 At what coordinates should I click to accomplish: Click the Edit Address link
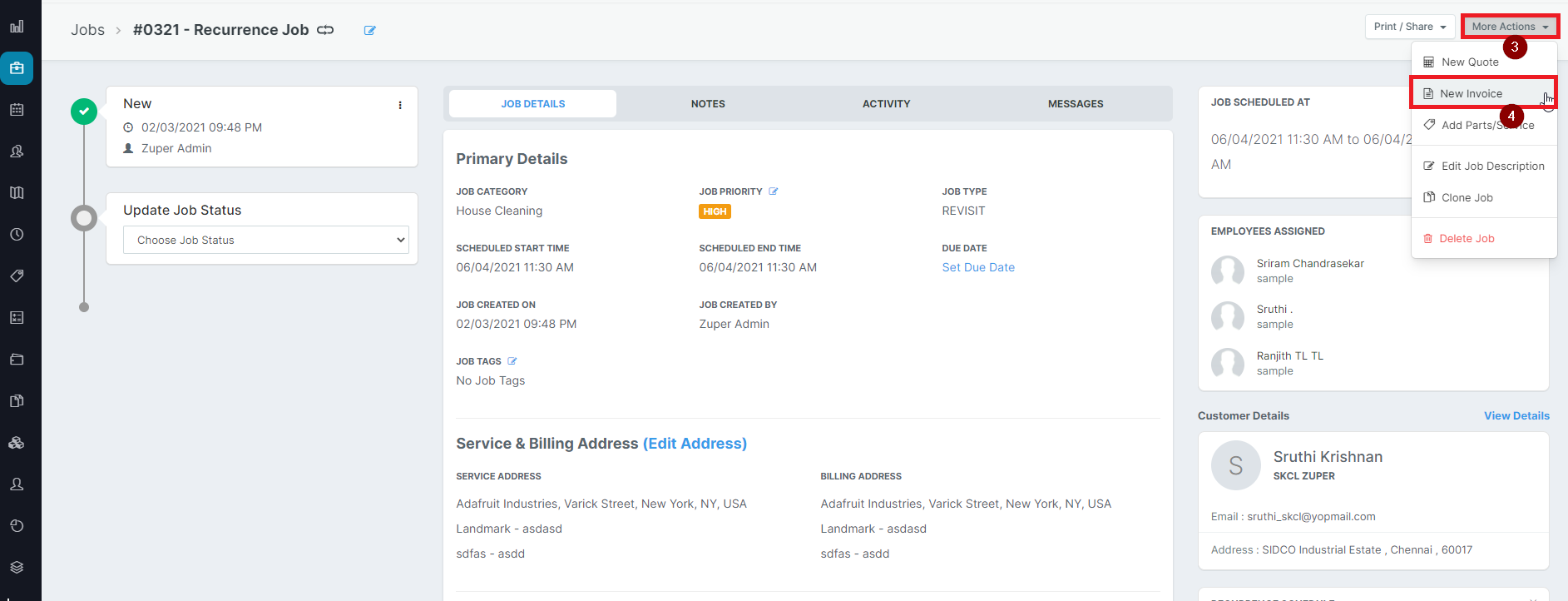point(695,444)
